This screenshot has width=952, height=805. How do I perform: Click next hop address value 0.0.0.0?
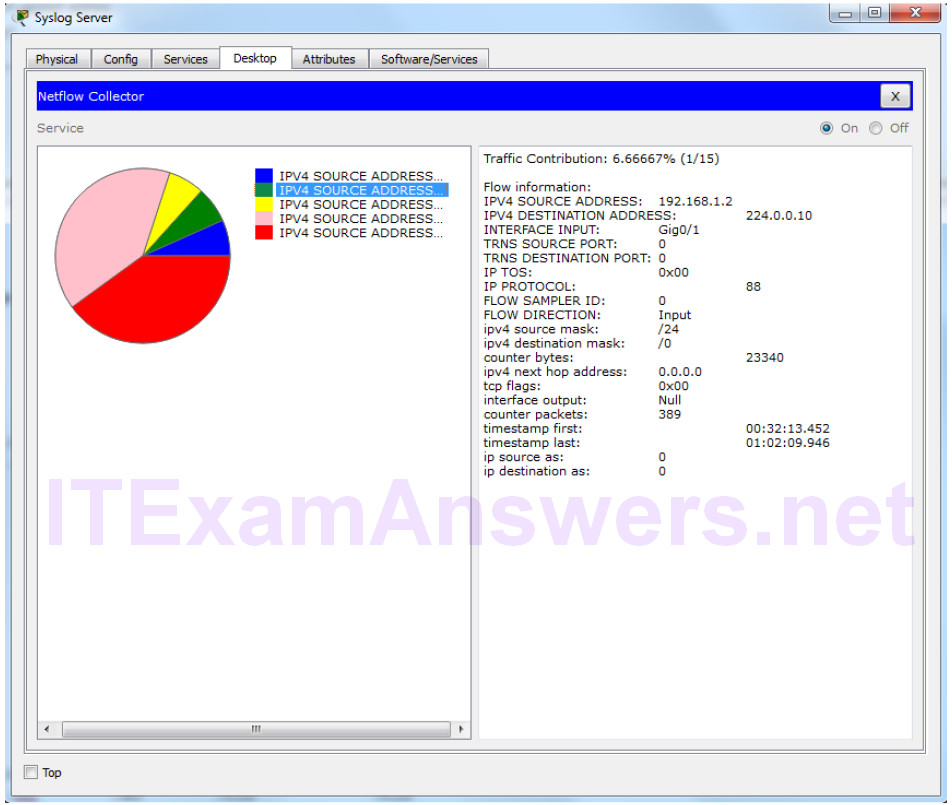(680, 372)
